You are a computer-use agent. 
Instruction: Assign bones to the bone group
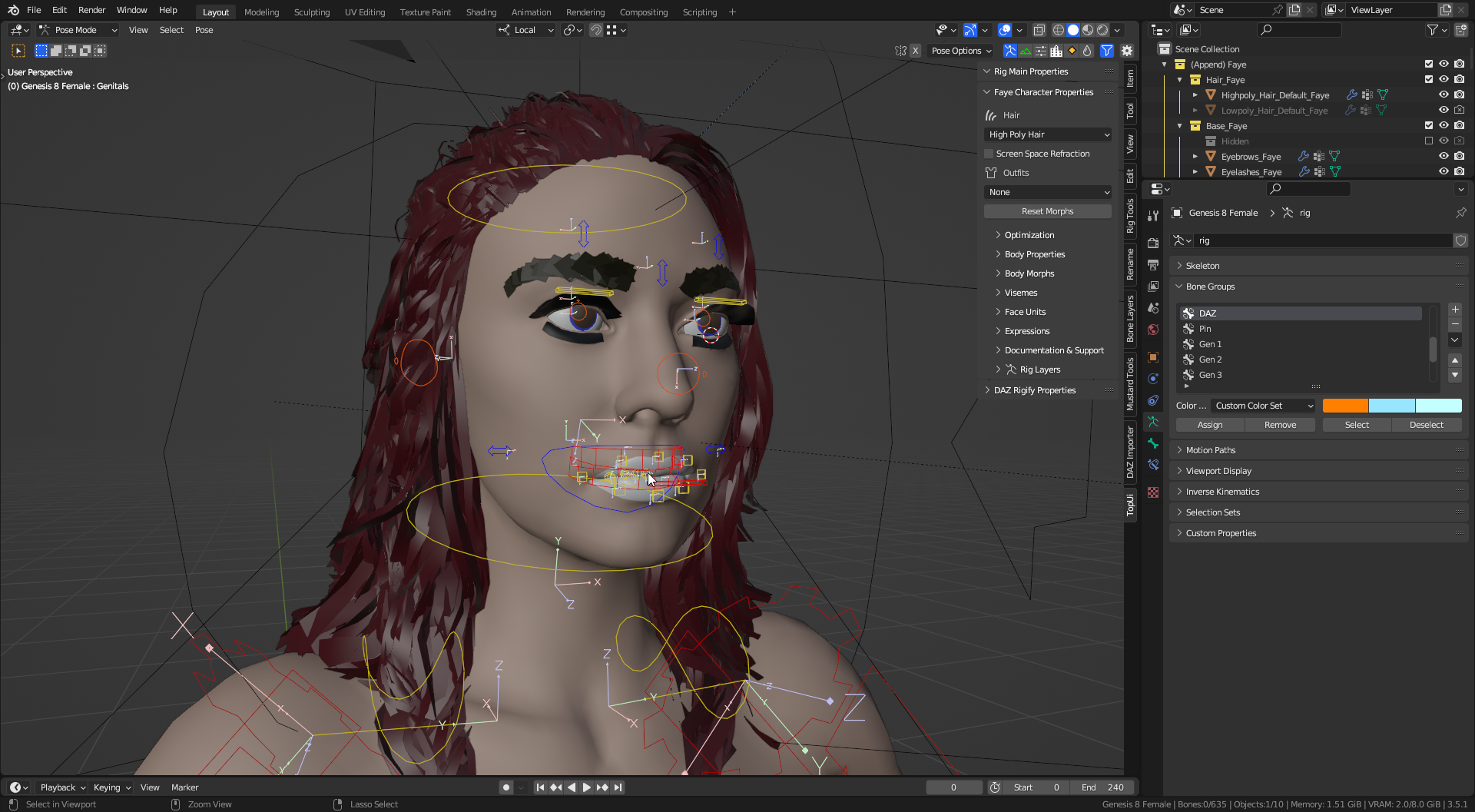click(1210, 425)
